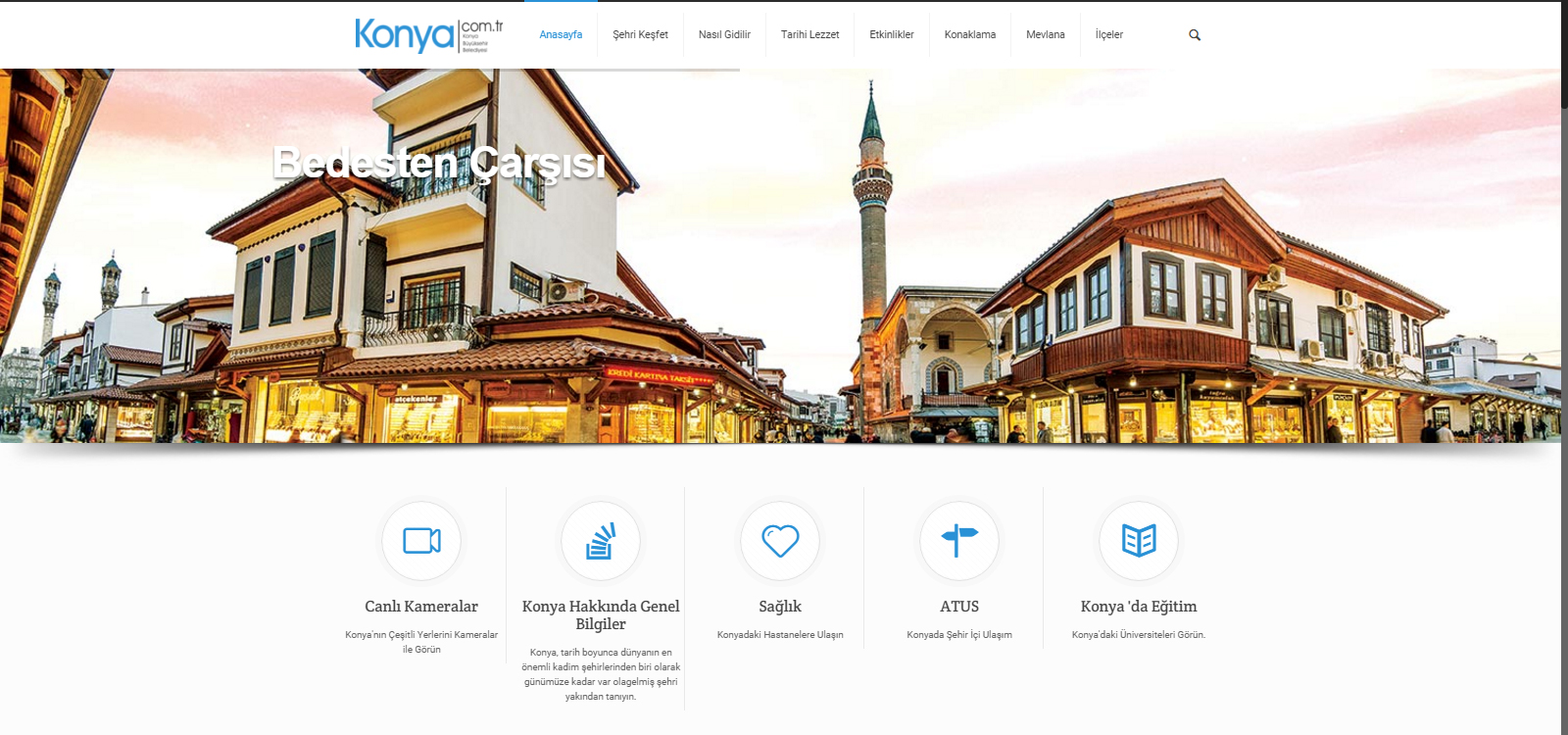The image size is (1568, 735).
Task: Click the Konya Hakkında Genel Bilgiler icon
Action: coord(600,541)
